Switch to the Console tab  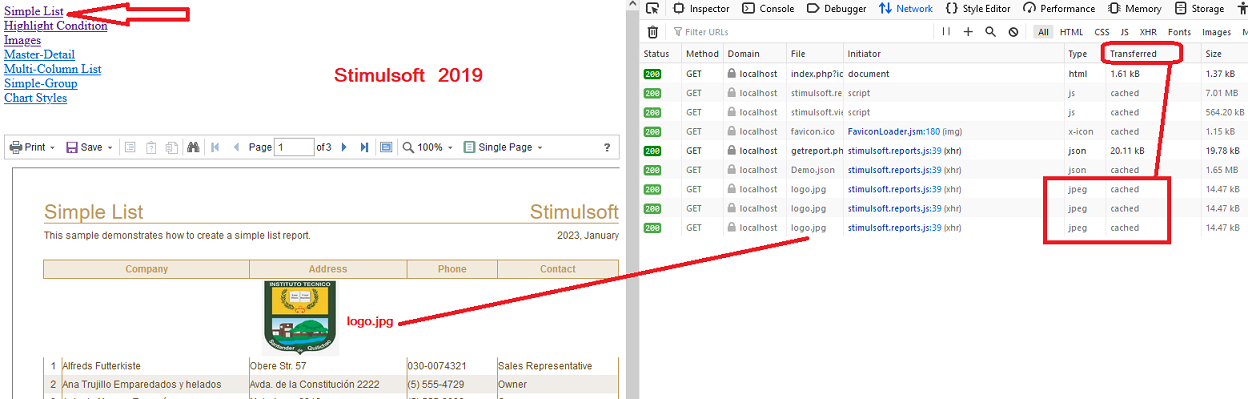coord(768,8)
